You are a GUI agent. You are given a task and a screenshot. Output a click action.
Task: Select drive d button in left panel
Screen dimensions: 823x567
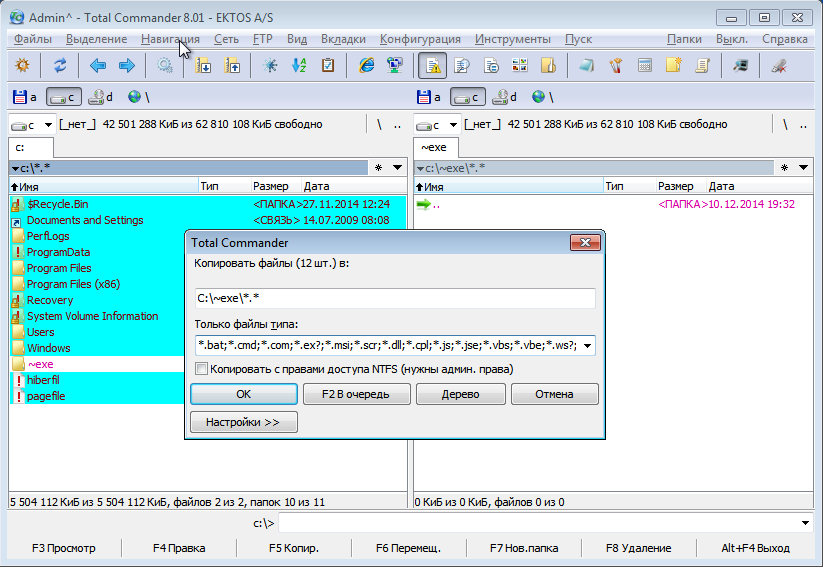coord(100,97)
